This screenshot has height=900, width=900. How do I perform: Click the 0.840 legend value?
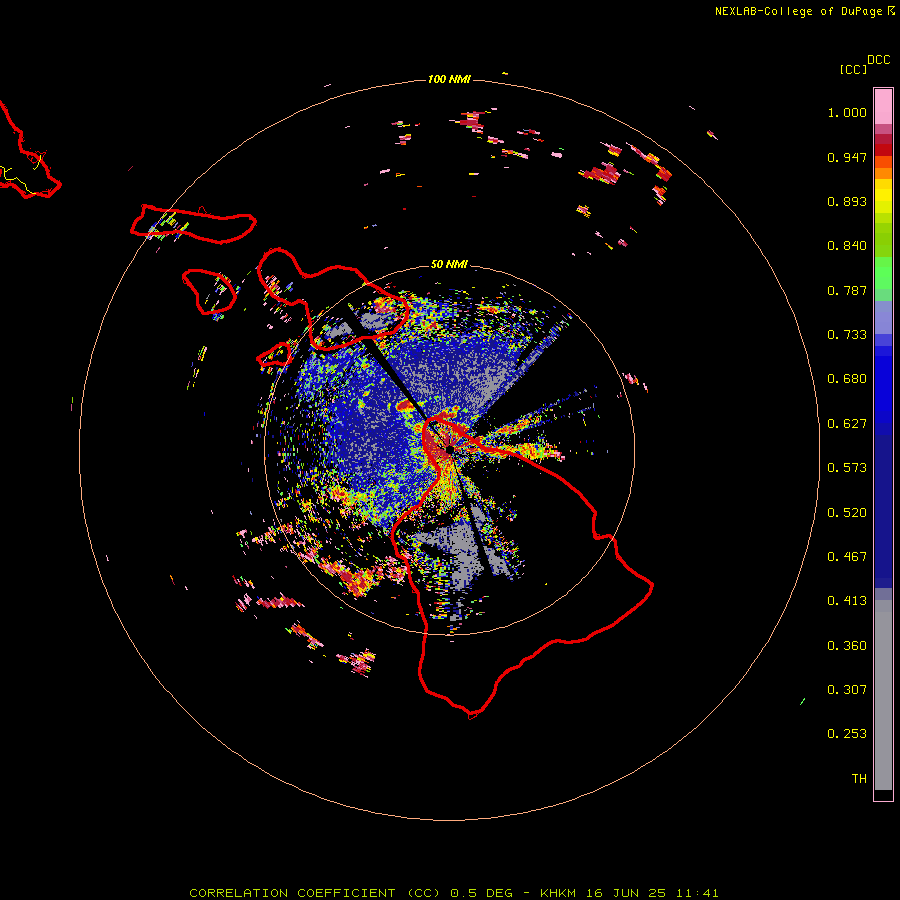tap(847, 246)
